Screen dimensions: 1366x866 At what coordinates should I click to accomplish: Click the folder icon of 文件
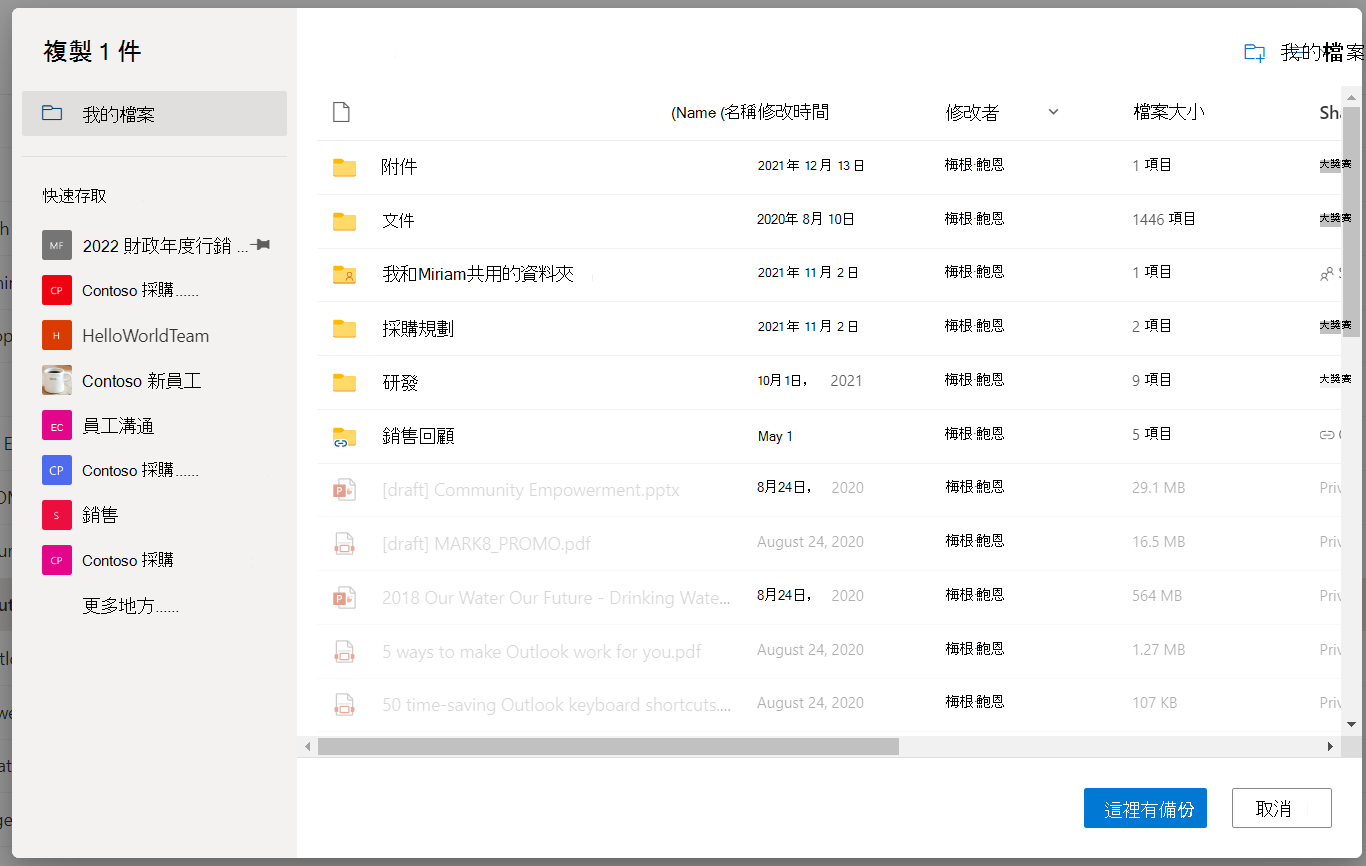(x=344, y=221)
